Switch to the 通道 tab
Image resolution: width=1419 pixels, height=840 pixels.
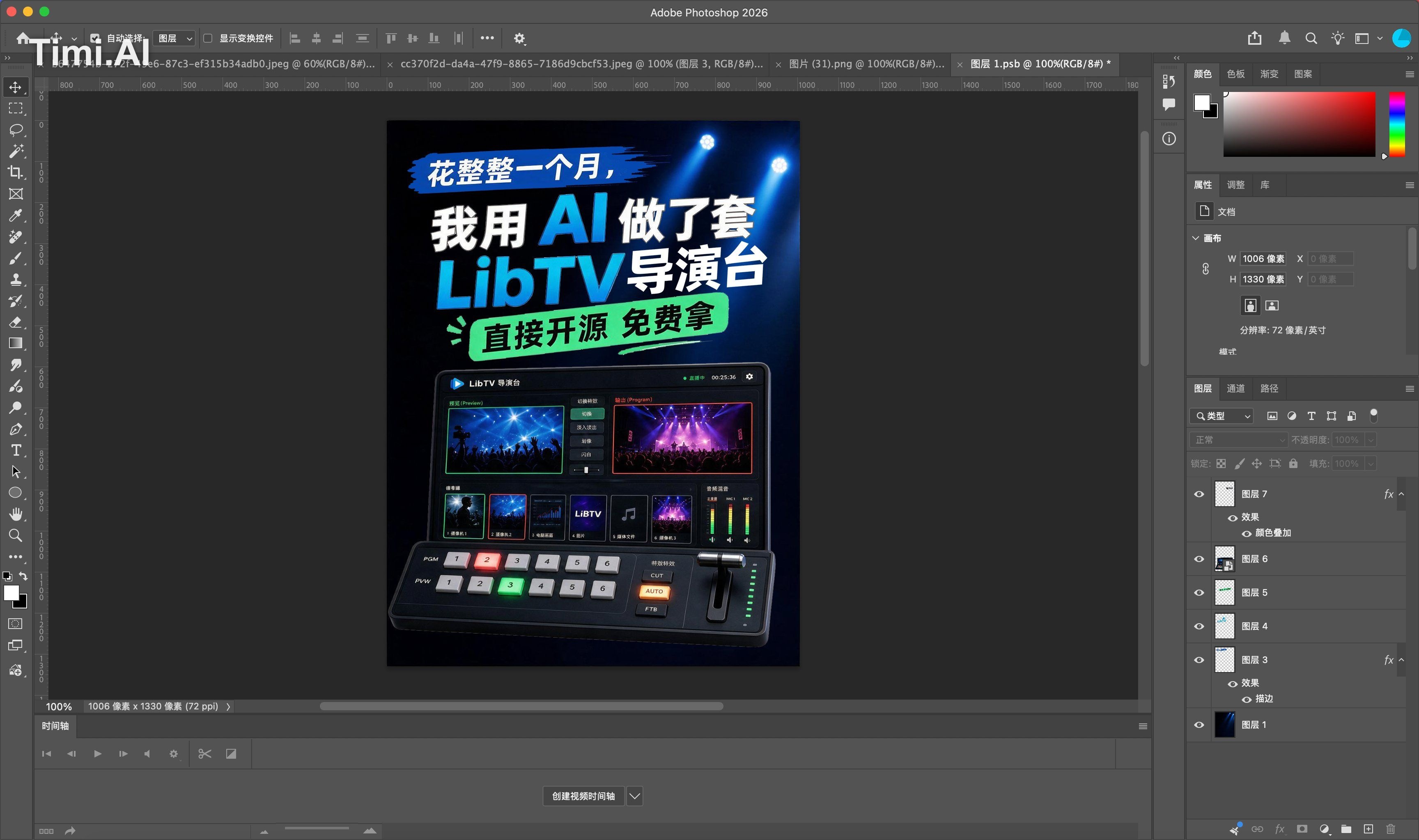[x=1235, y=388]
